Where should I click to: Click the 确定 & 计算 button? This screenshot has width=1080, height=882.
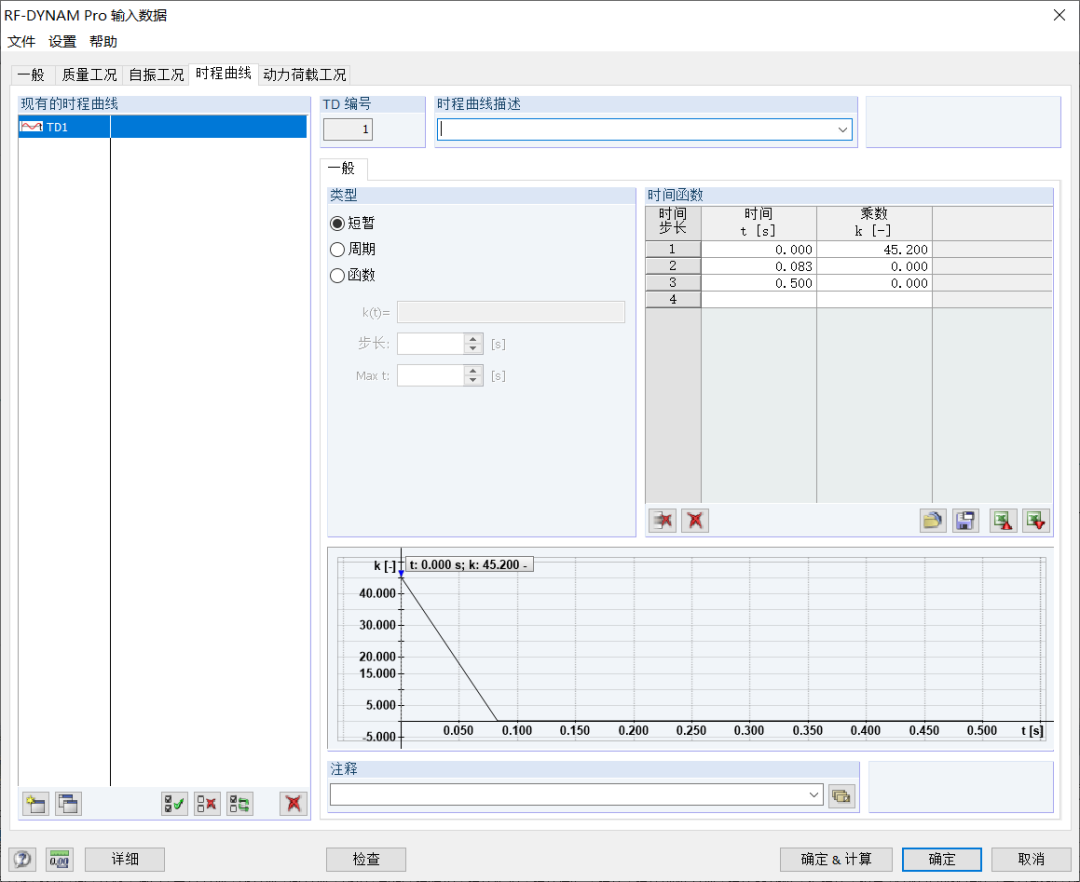pyautogui.click(x=836, y=859)
